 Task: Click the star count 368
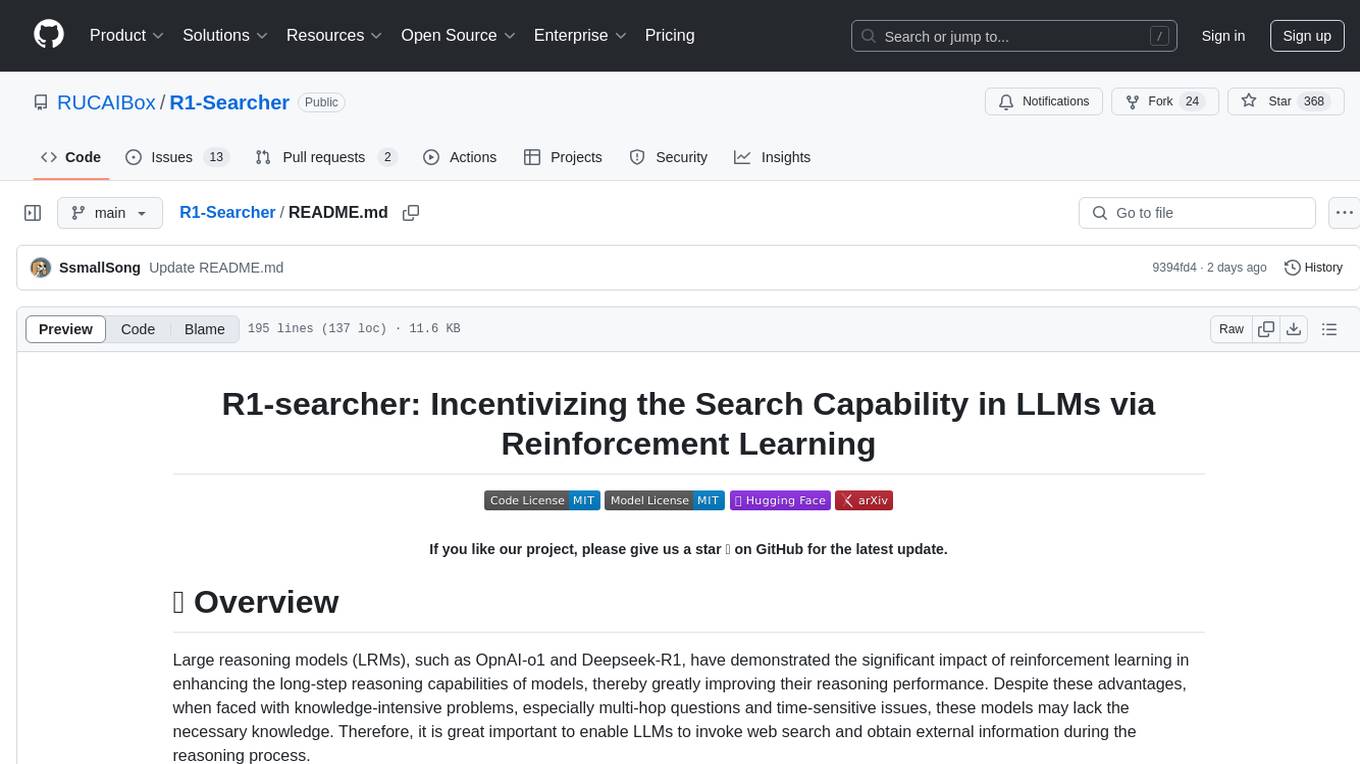1313,102
